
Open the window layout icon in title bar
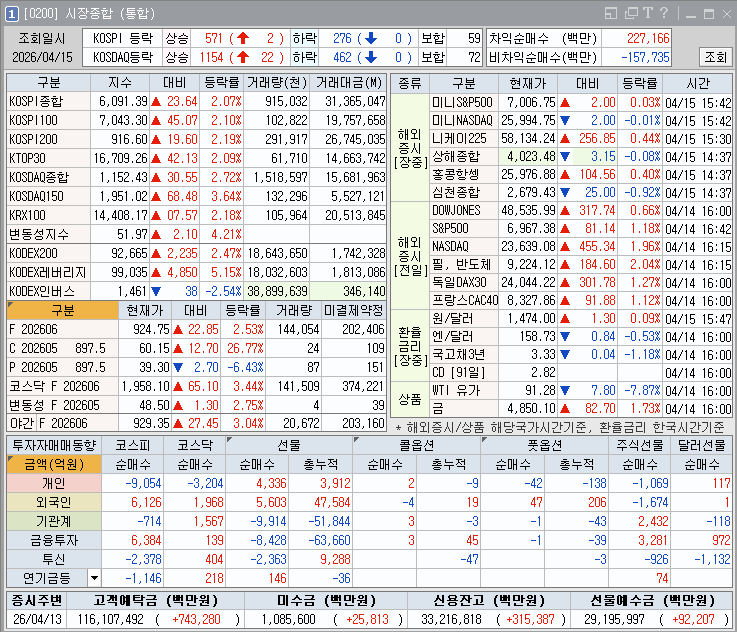click(x=610, y=14)
